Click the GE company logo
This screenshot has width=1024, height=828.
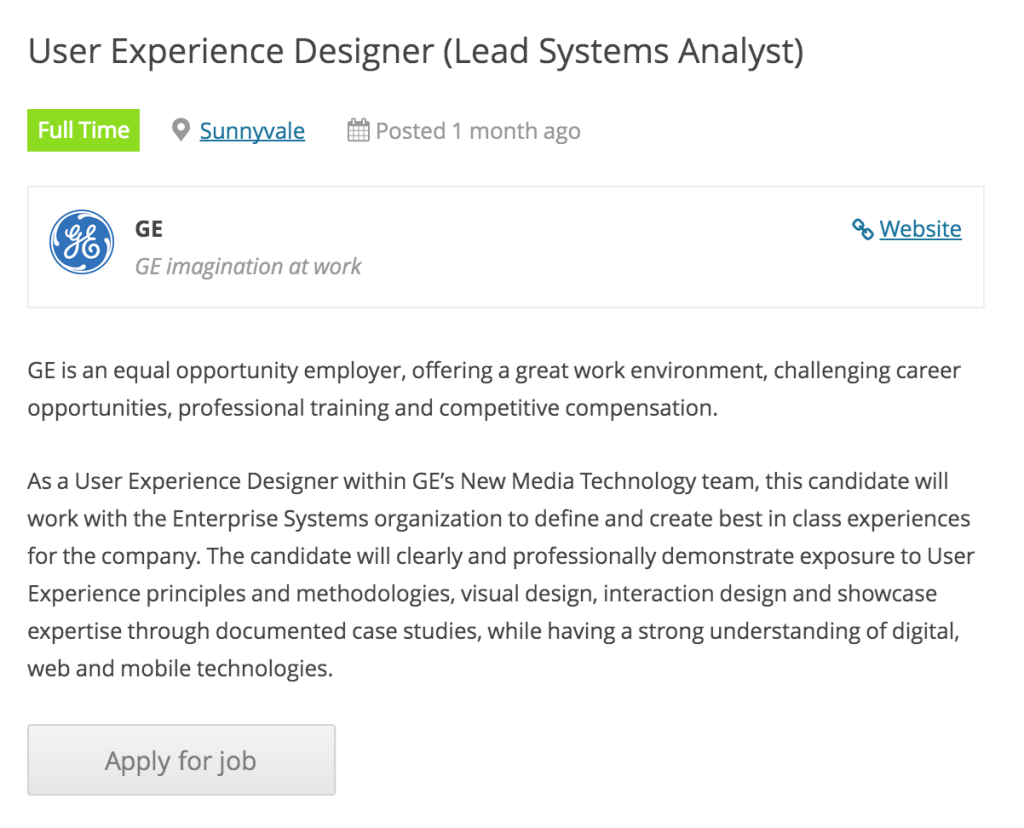point(82,242)
